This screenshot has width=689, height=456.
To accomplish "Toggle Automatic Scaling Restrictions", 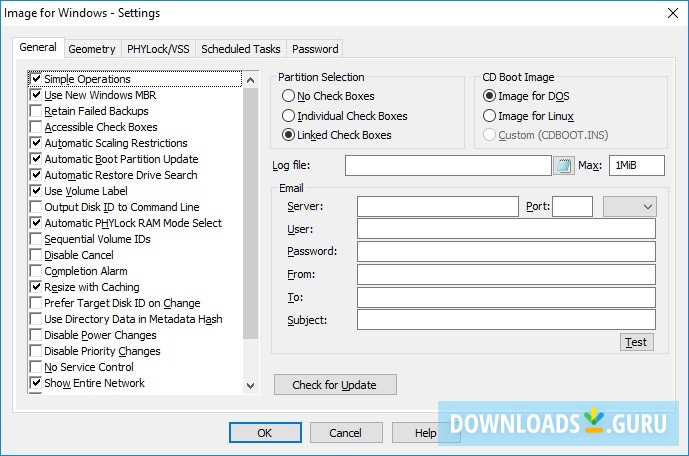I will click(x=36, y=143).
